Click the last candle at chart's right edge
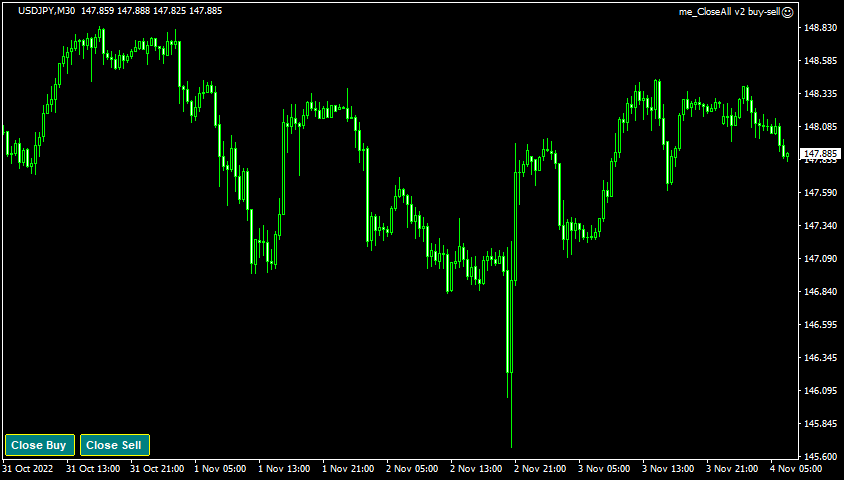The height and width of the screenshot is (480, 844). [787, 155]
